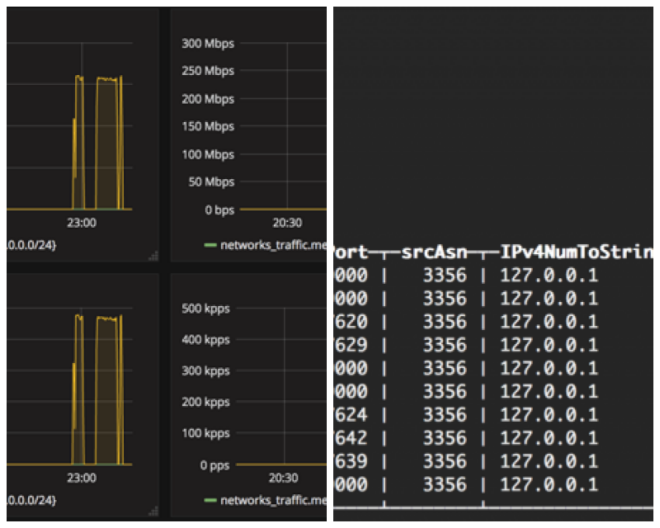Click the green legend swatch in the kpps panel
The height and width of the screenshot is (528, 660).
point(208,499)
